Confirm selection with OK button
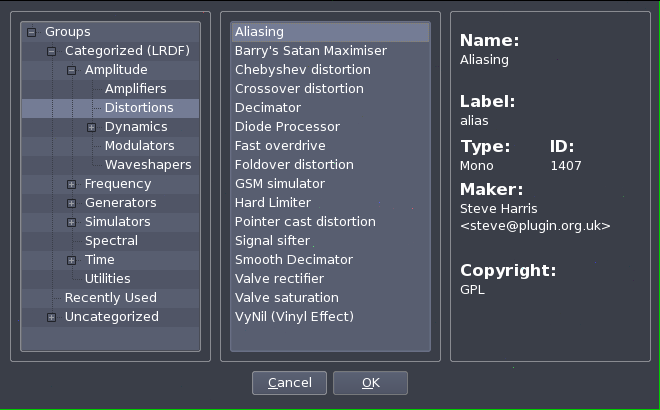660x410 pixels. (x=370, y=383)
